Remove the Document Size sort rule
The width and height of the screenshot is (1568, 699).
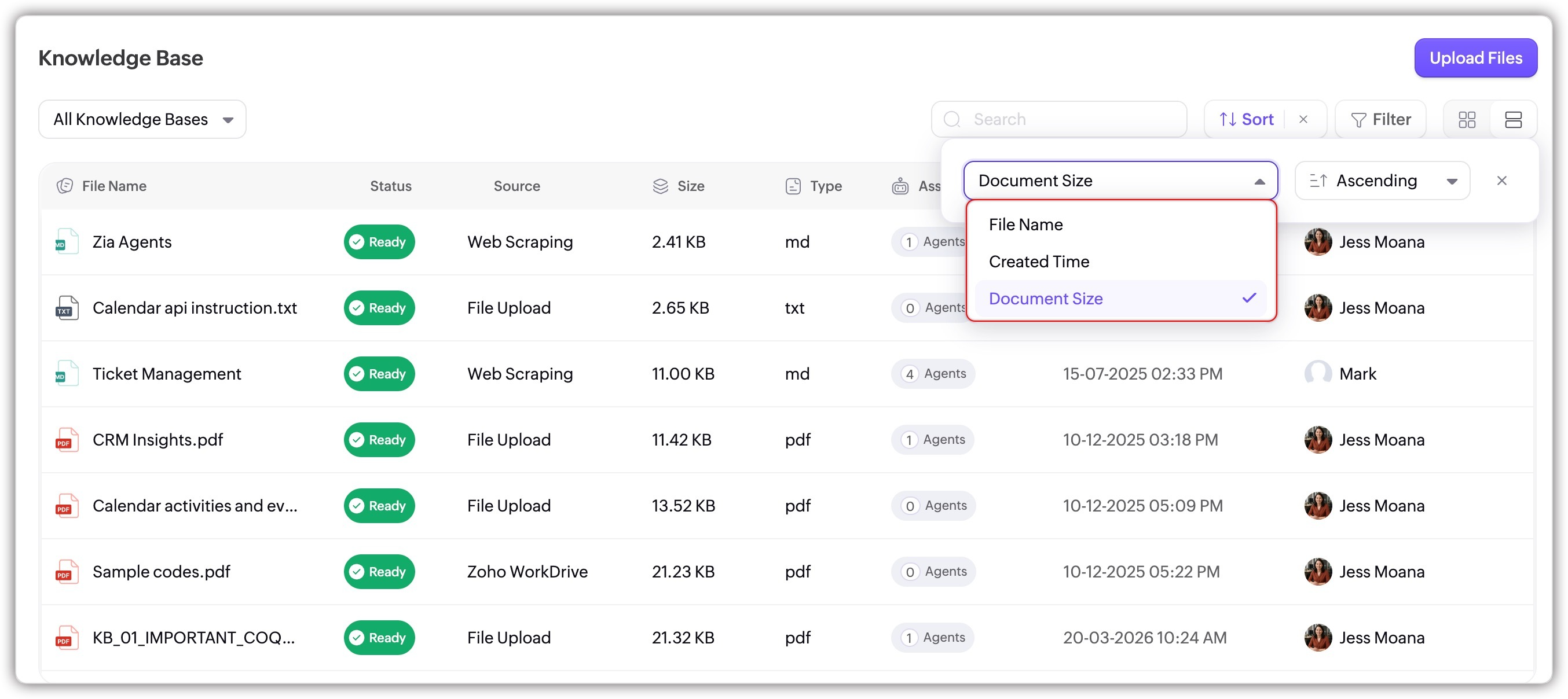click(1501, 181)
